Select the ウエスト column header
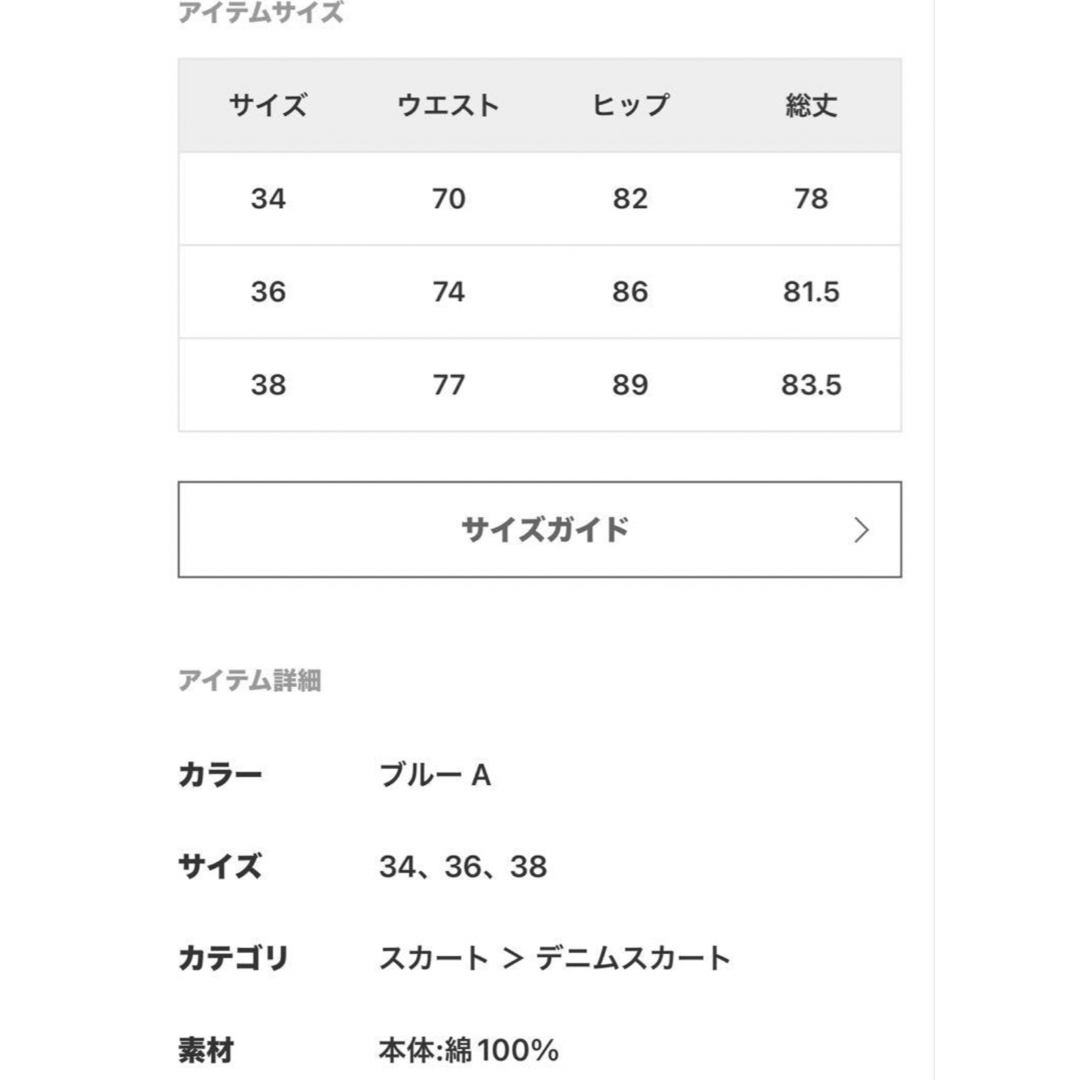1080x1080 pixels. (x=448, y=105)
